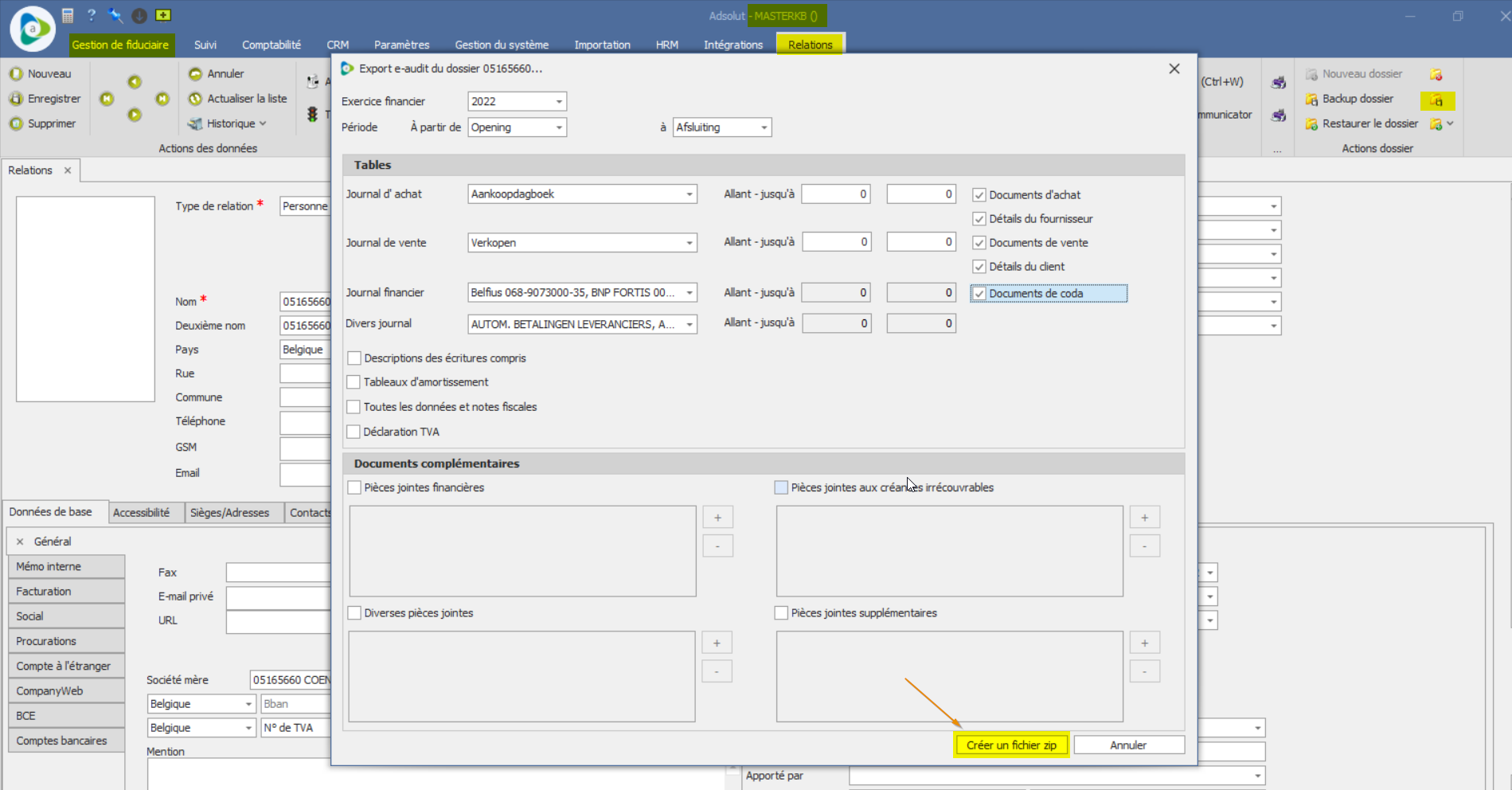The image size is (1512, 790).
Task: Click the Backup dossier button
Action: tap(1349, 99)
